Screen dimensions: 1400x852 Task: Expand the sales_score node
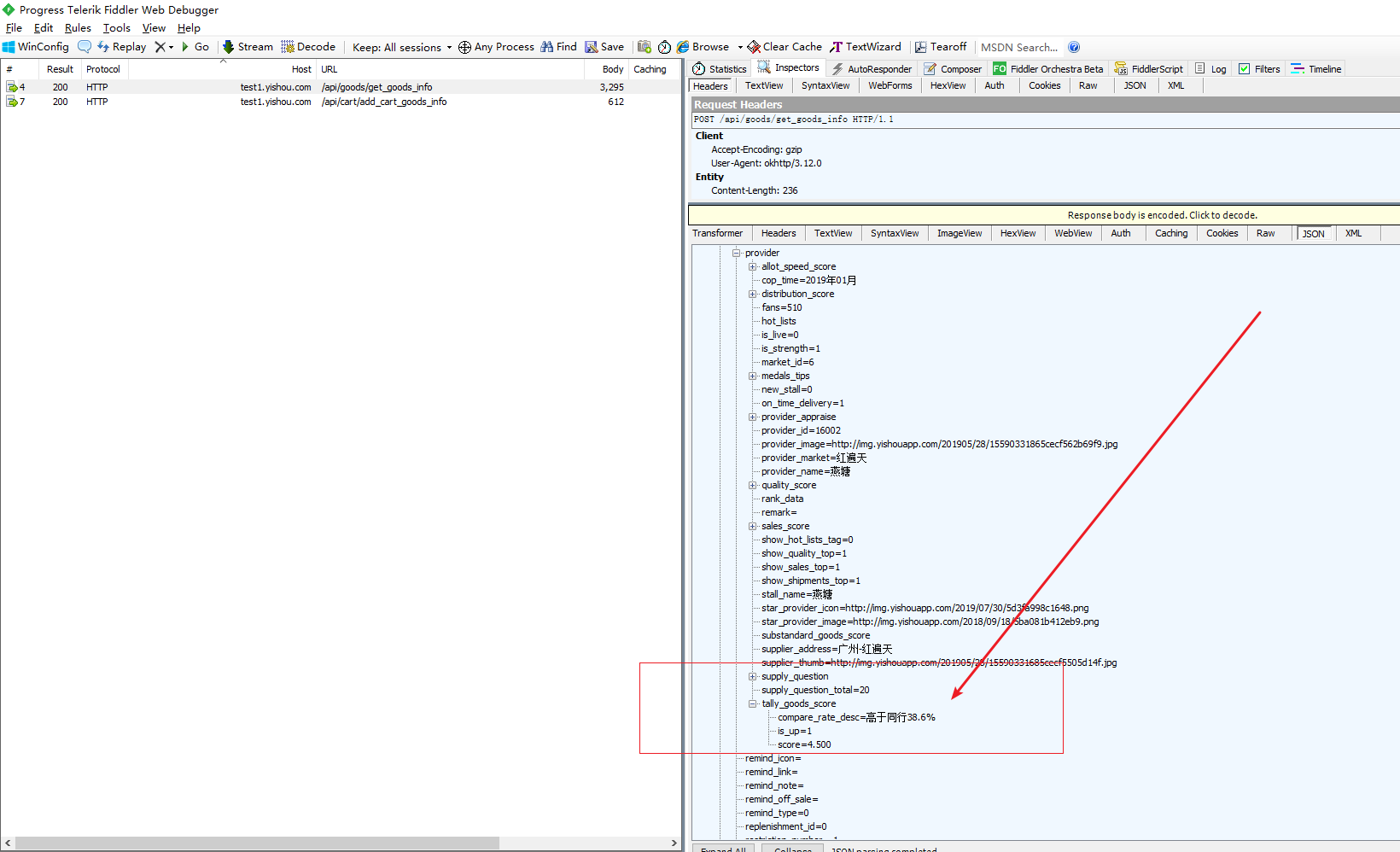click(x=753, y=526)
